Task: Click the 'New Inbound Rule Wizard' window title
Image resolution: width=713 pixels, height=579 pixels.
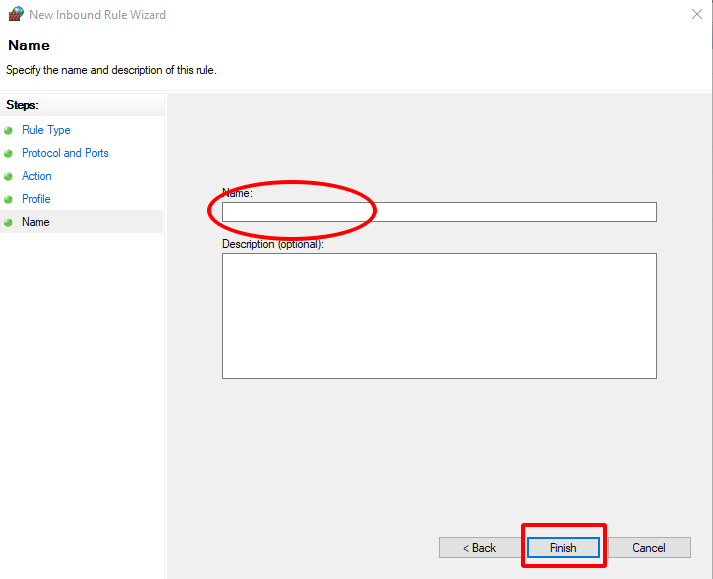Action: coord(97,15)
